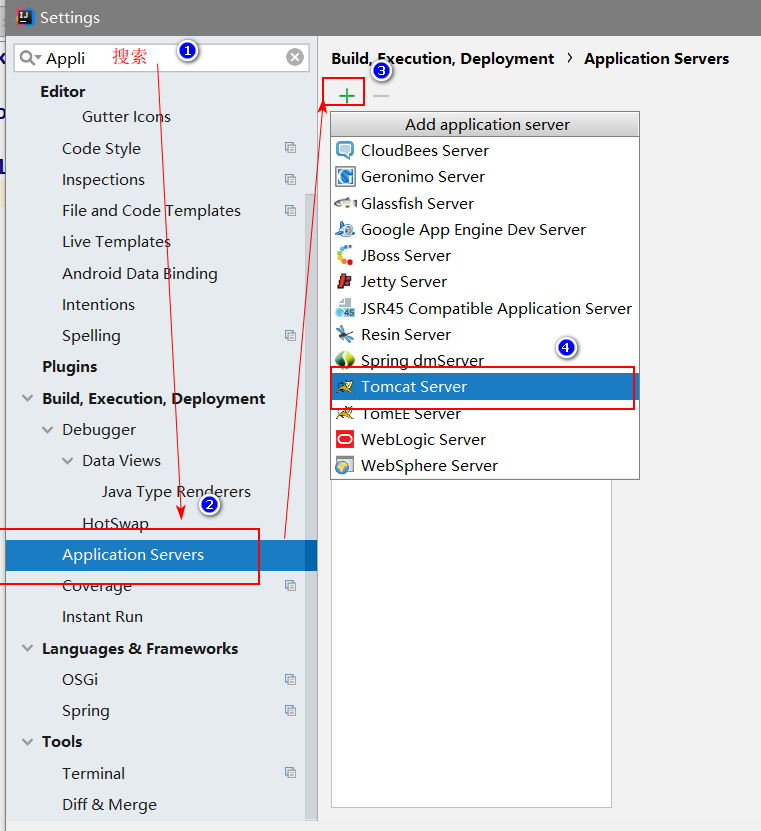Click project-level icon next to Spring
Screen dimensions: 761x831
coord(290,711)
